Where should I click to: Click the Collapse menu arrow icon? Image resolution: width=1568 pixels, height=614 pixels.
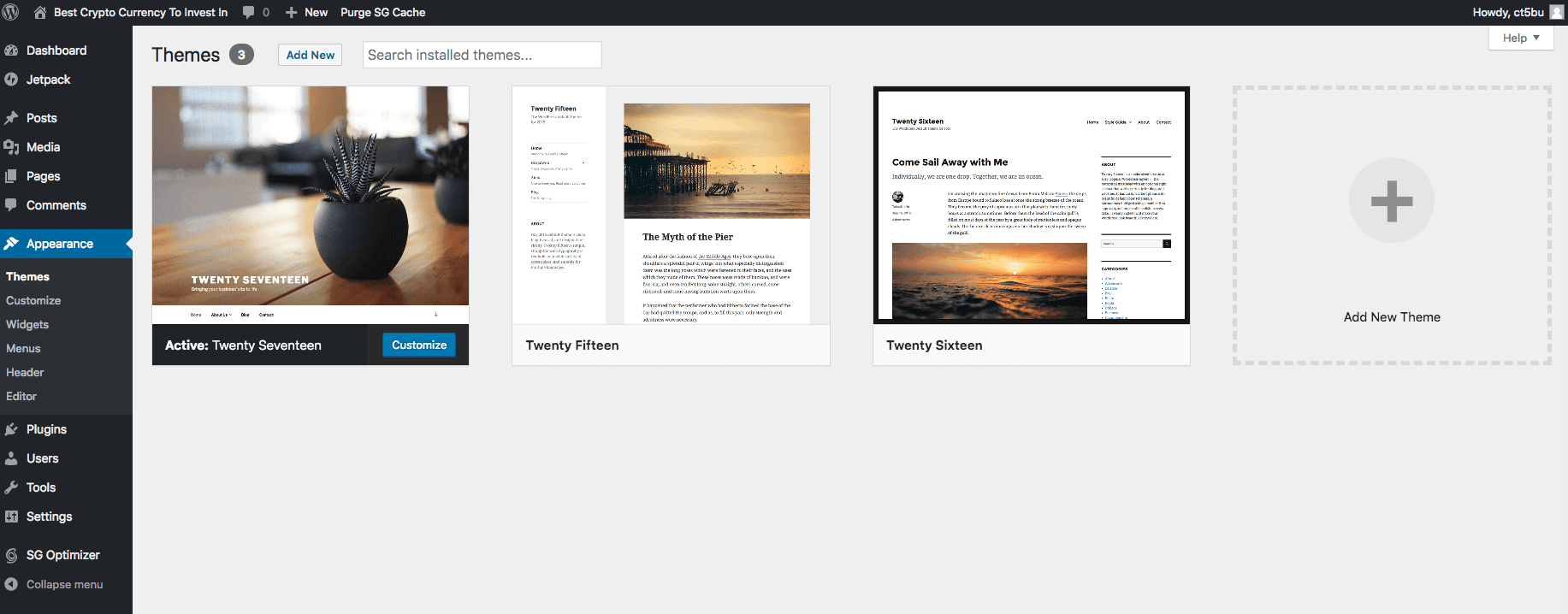click(11, 584)
